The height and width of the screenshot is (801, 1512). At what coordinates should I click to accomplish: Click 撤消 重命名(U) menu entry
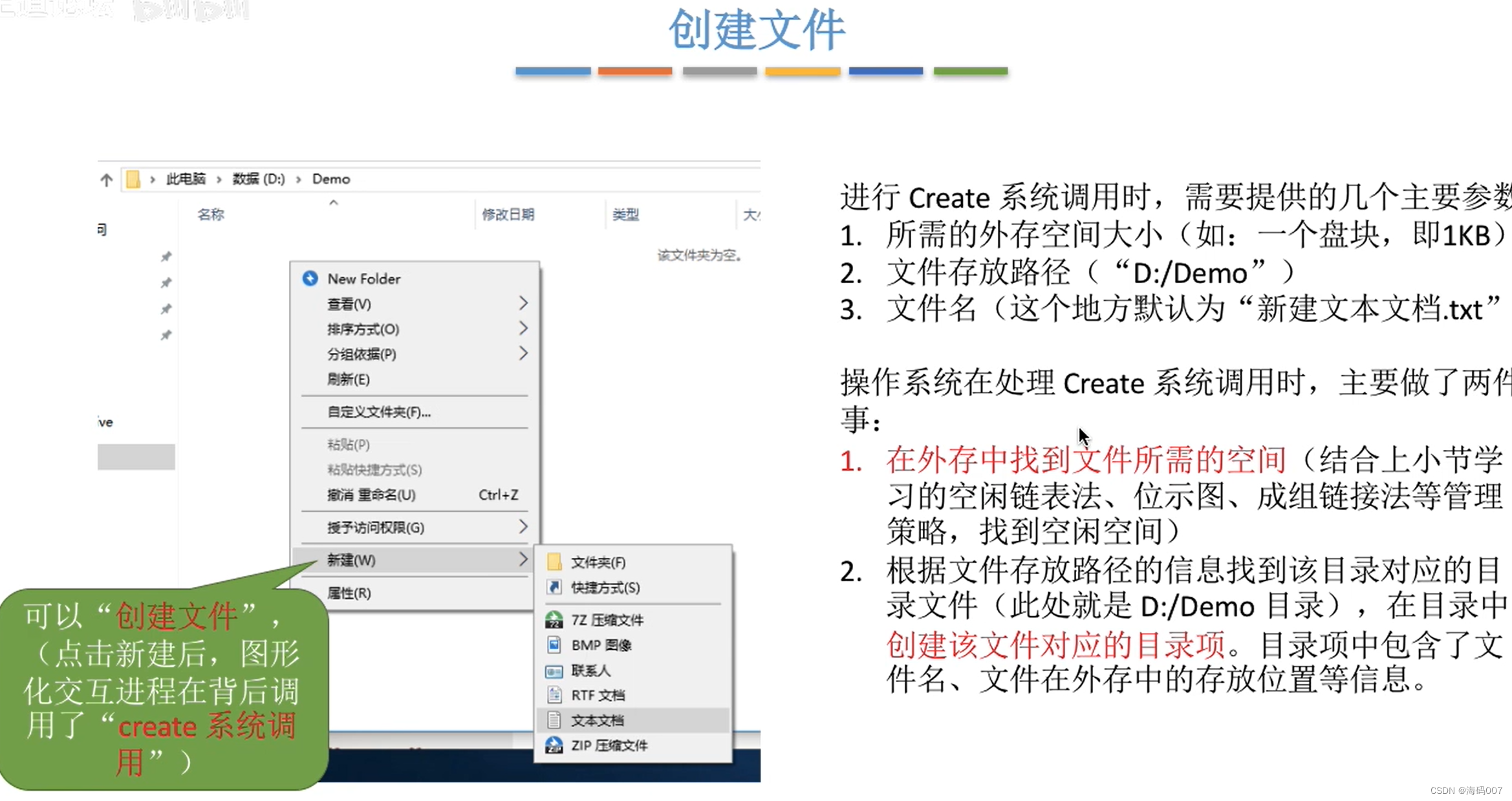415,495
